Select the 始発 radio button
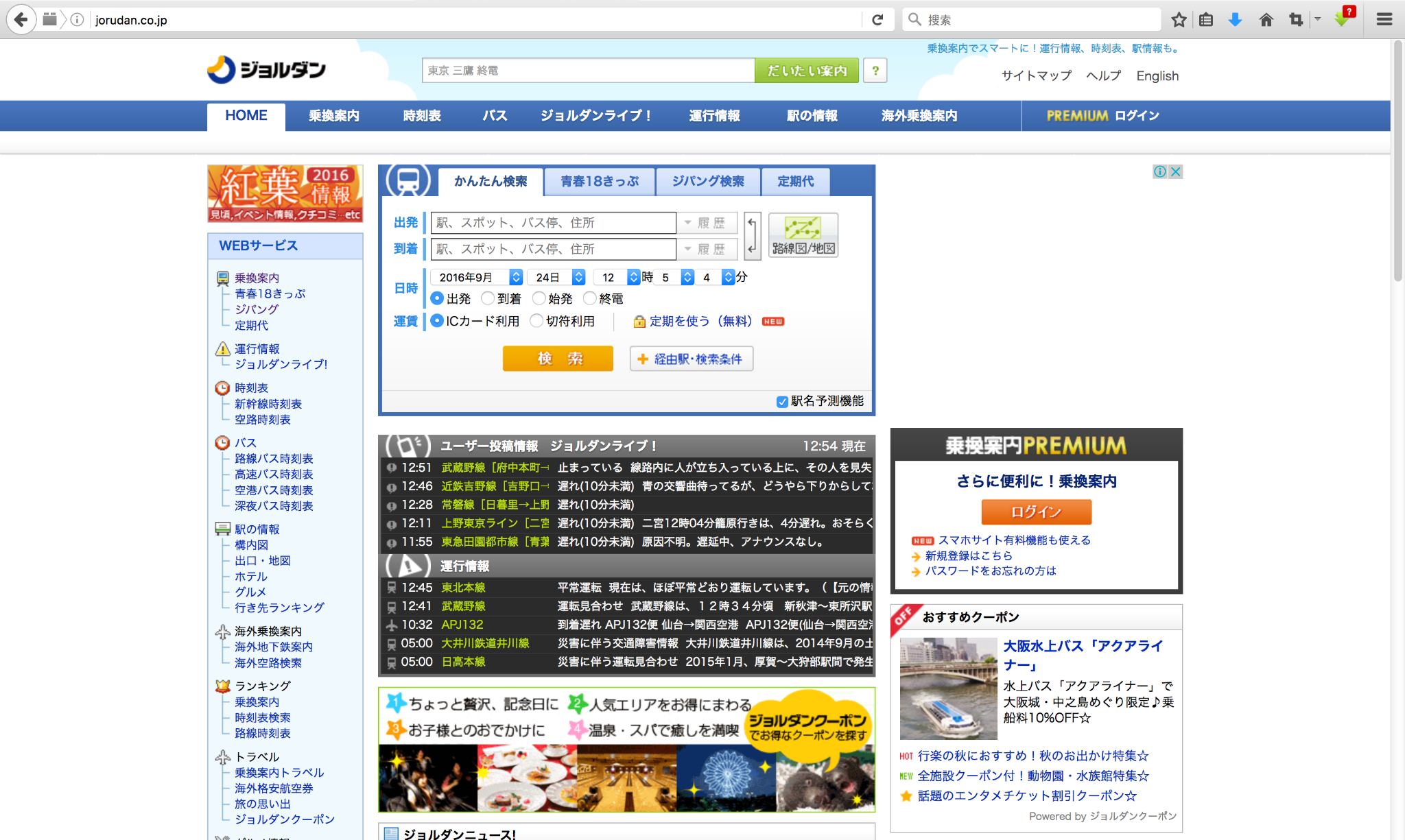 (539, 298)
